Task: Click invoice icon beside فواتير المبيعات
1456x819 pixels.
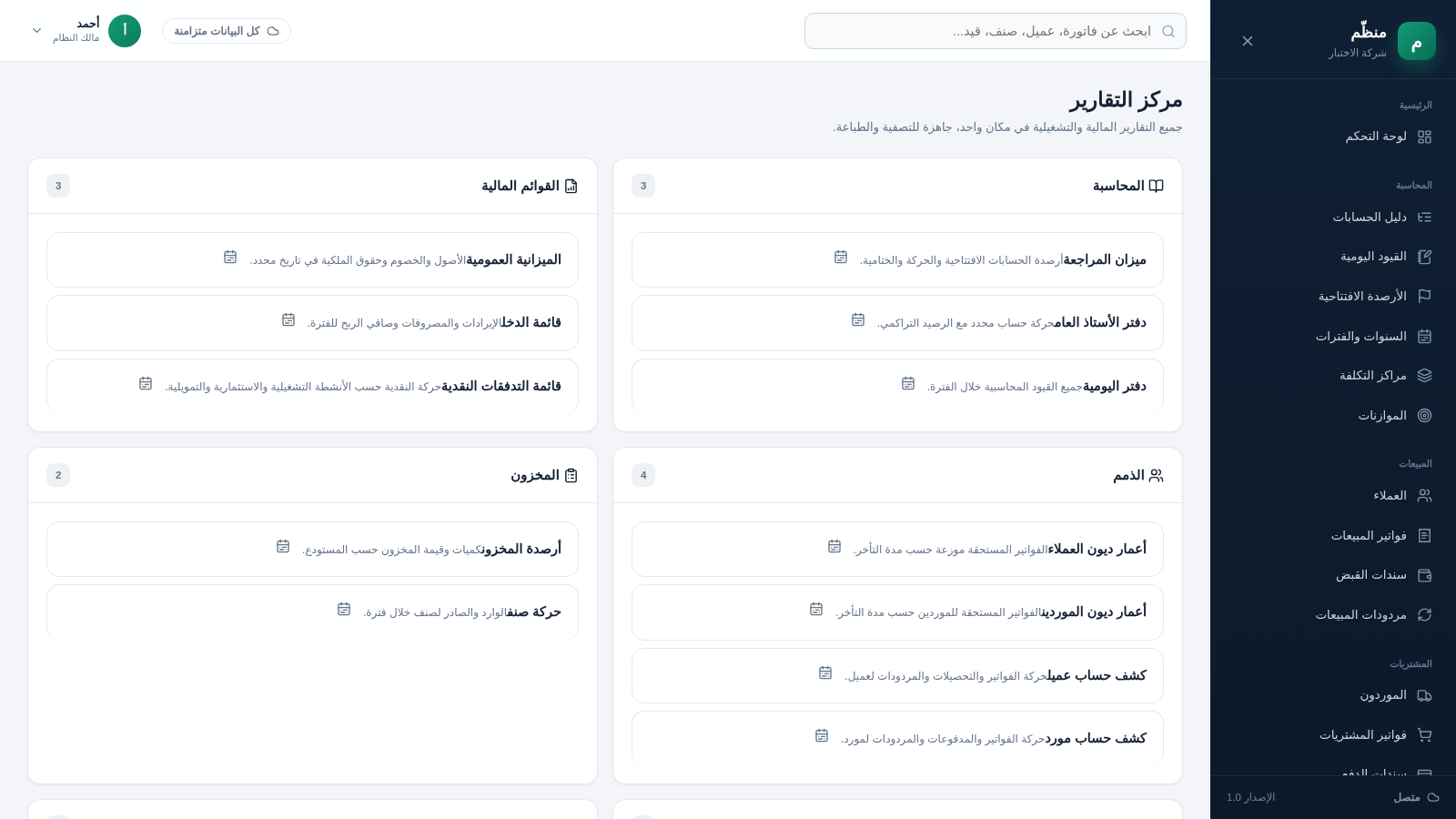Action: click(x=1425, y=535)
